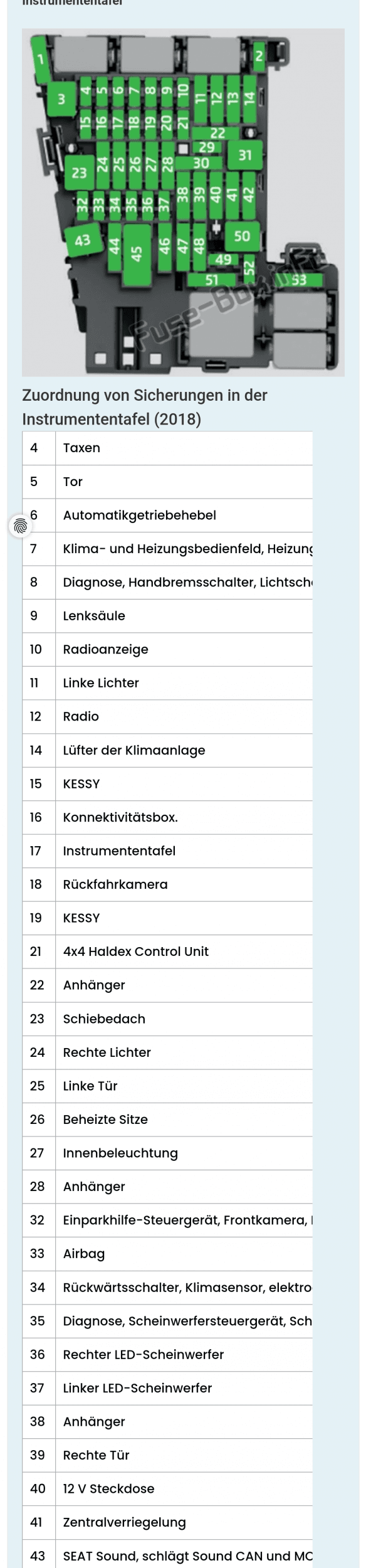Click the Innenbeleuchtung table row
Viewport: 366px width, 1568px height.
pyautogui.click(x=167, y=1153)
